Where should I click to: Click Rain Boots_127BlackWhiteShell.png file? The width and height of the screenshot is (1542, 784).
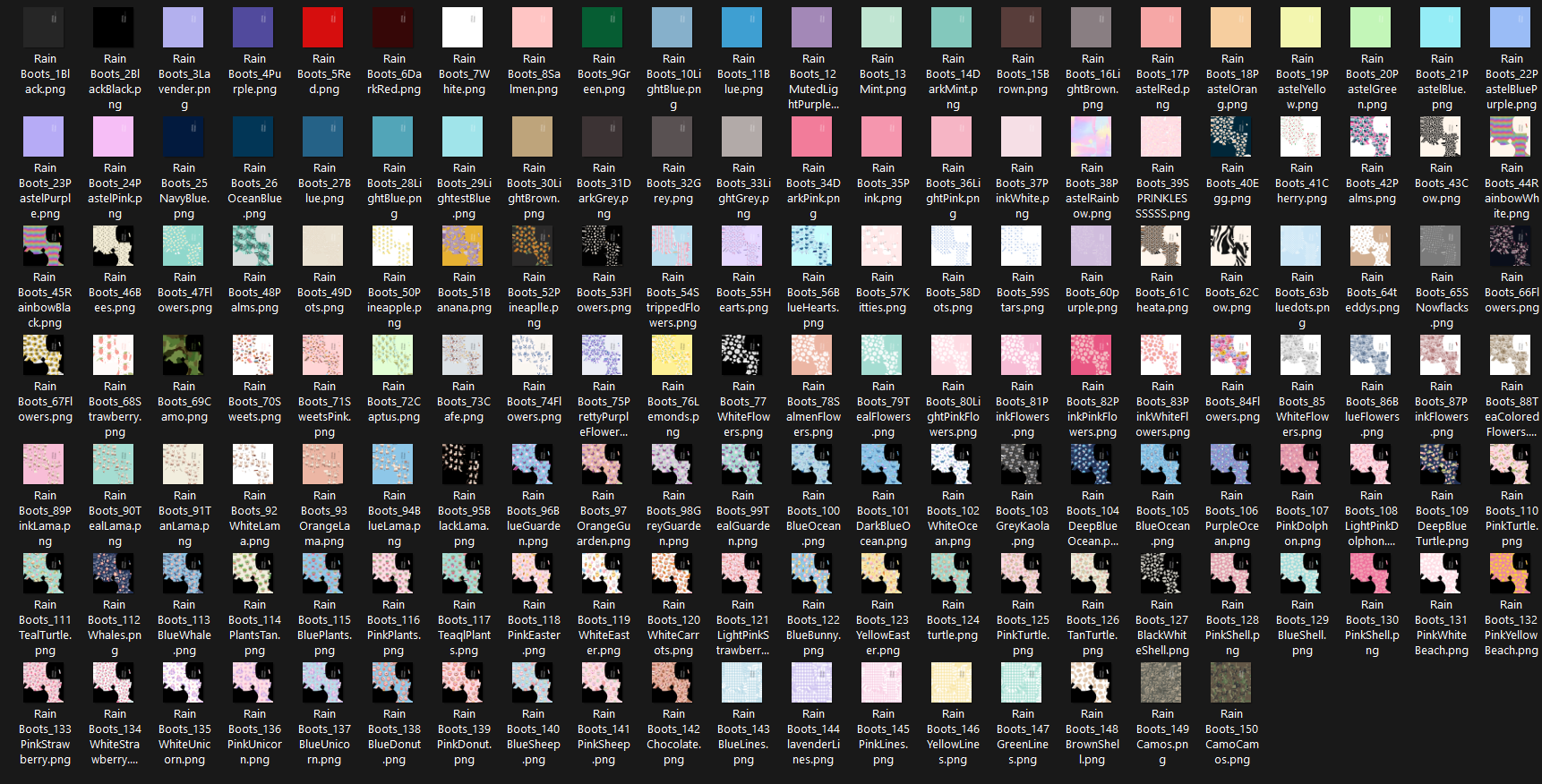tap(1161, 574)
